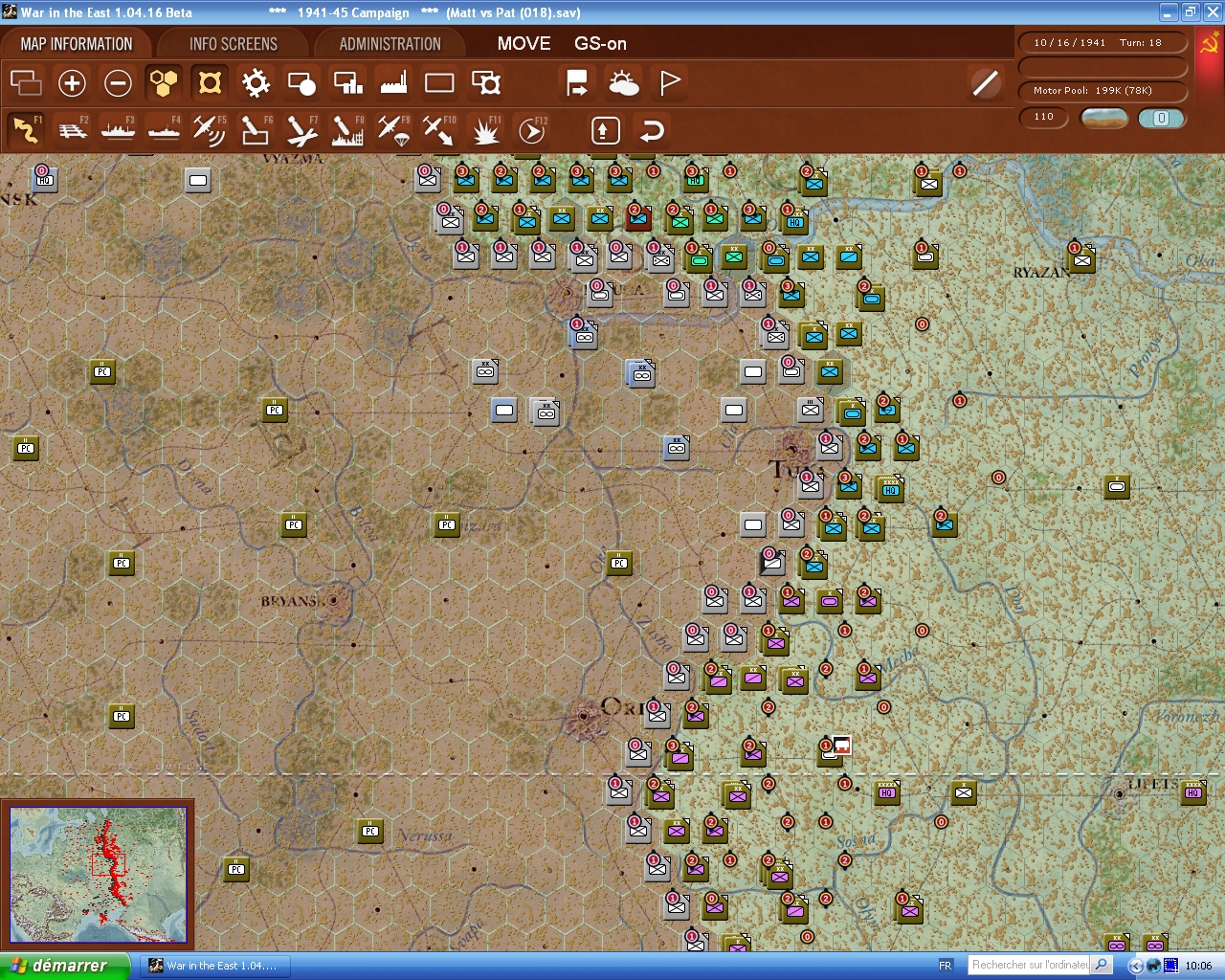This screenshot has width=1225, height=980.
Task: Click the Rechercher sur l'ordinateur search field
Action: [x=1029, y=965]
